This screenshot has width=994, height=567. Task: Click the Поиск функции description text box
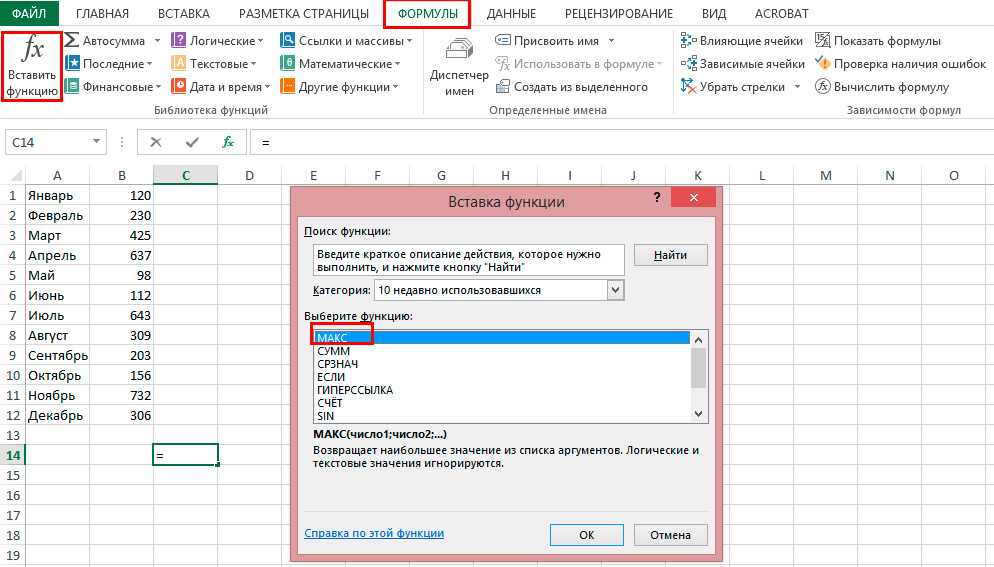[467, 259]
